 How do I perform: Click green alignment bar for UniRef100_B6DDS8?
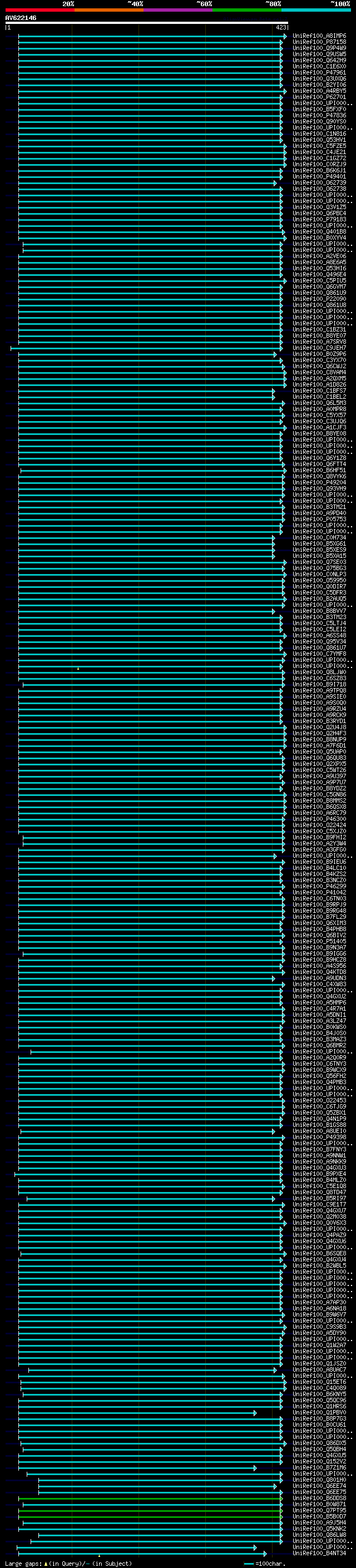click(x=150, y=1498)
